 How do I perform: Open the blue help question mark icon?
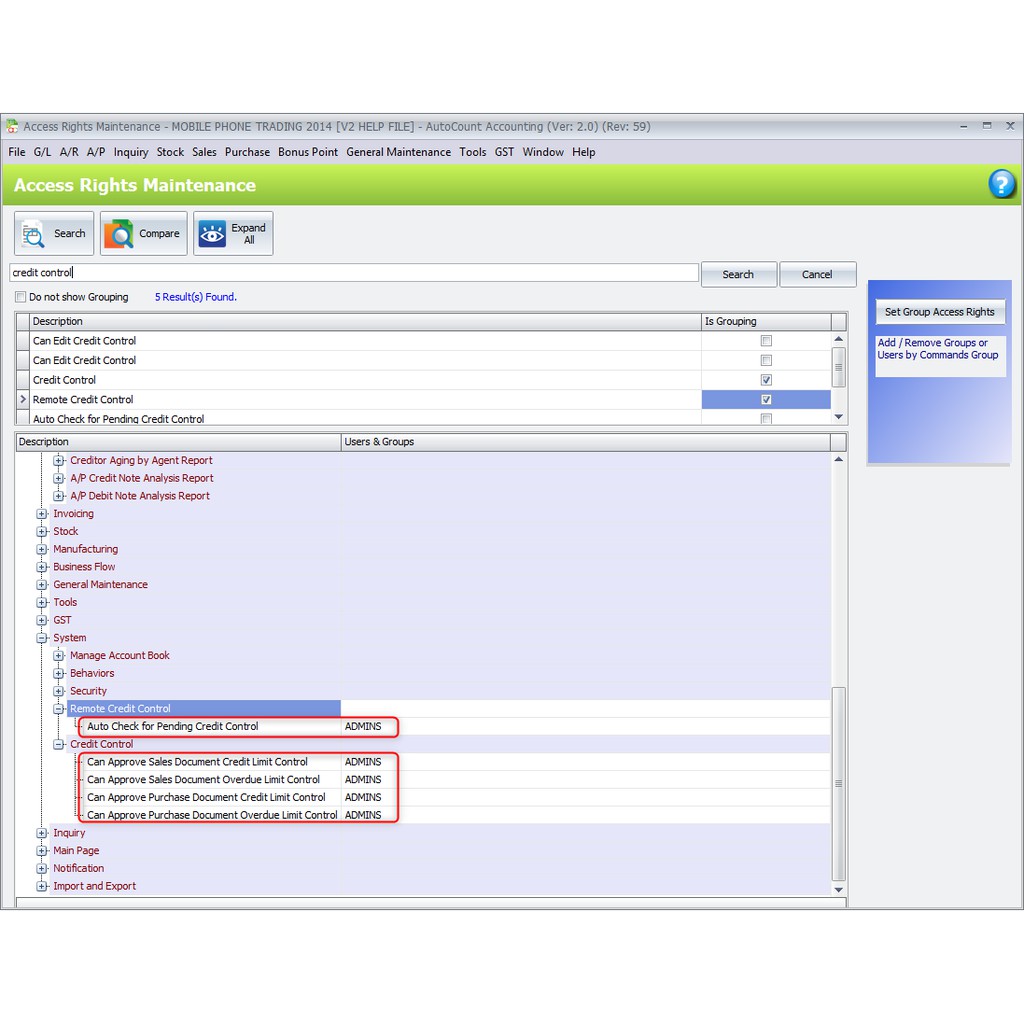tap(1001, 184)
